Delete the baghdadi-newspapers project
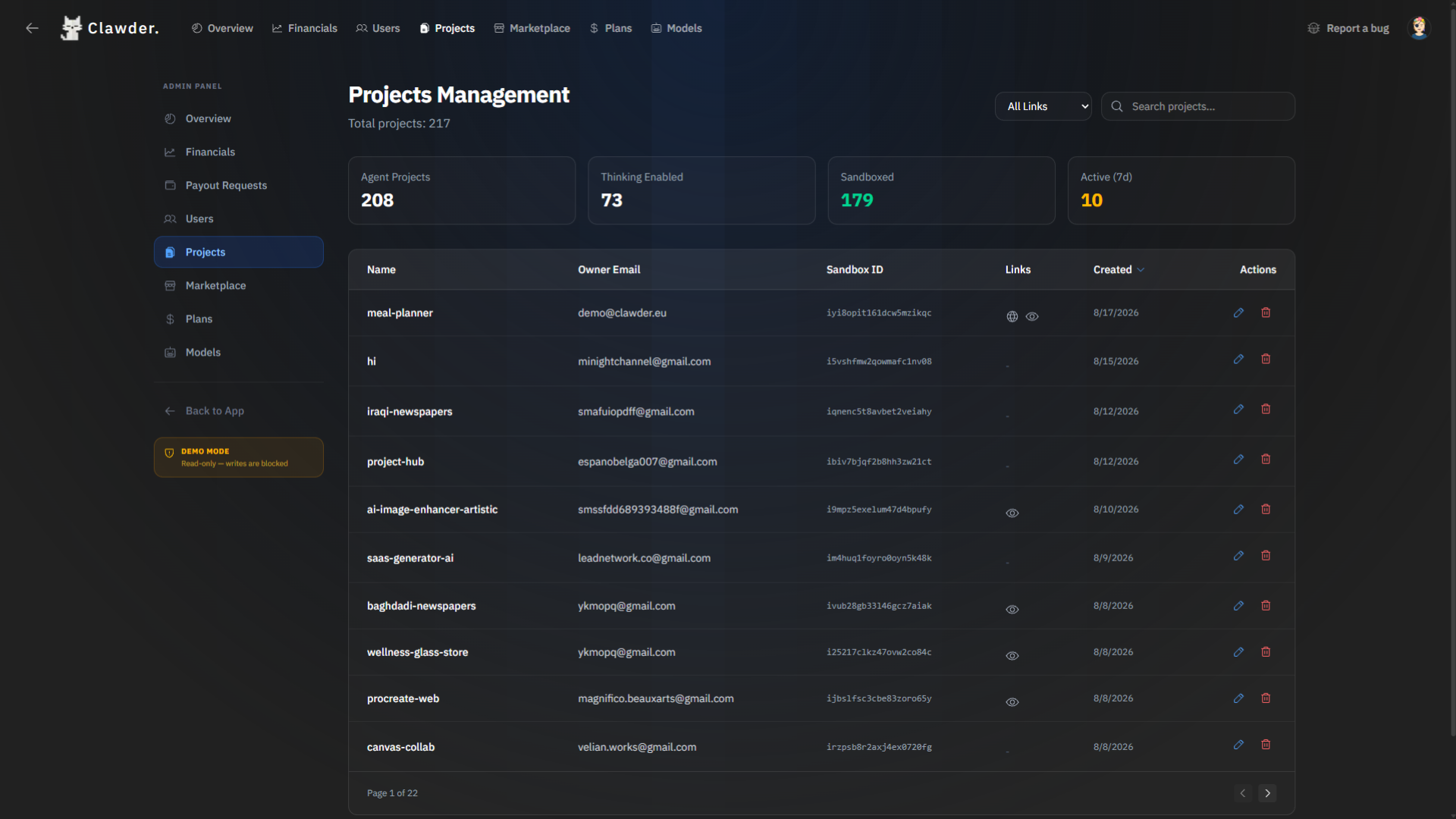This screenshot has height=819, width=1456. (x=1266, y=606)
